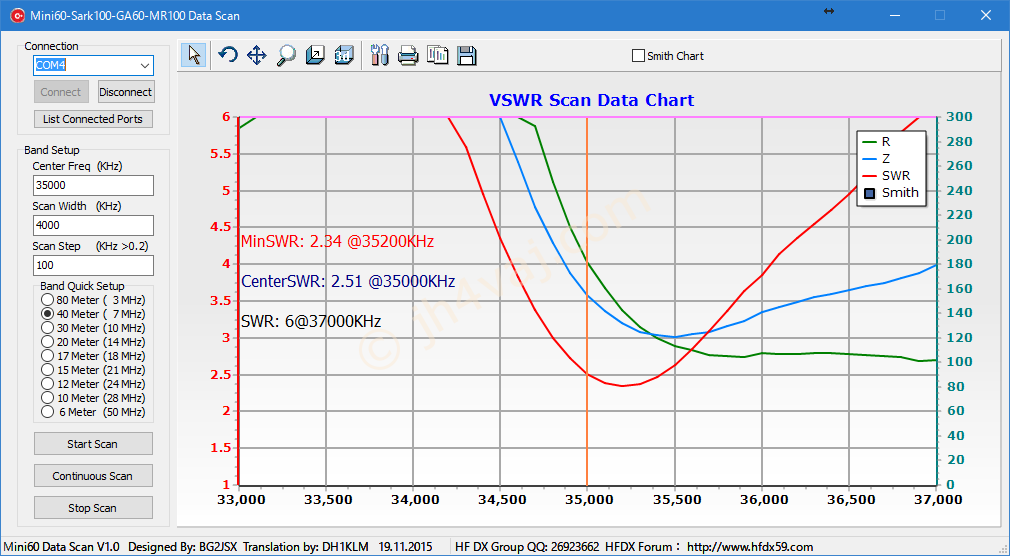Click the chart depth icon
The width and height of the screenshot is (1010, 556).
click(x=315, y=55)
